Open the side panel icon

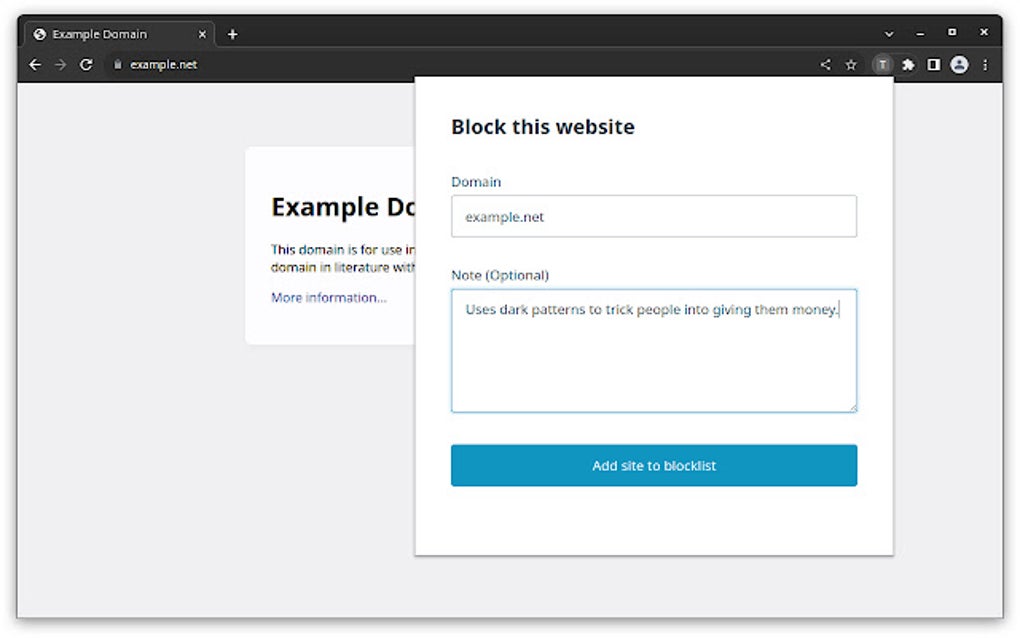coord(933,64)
